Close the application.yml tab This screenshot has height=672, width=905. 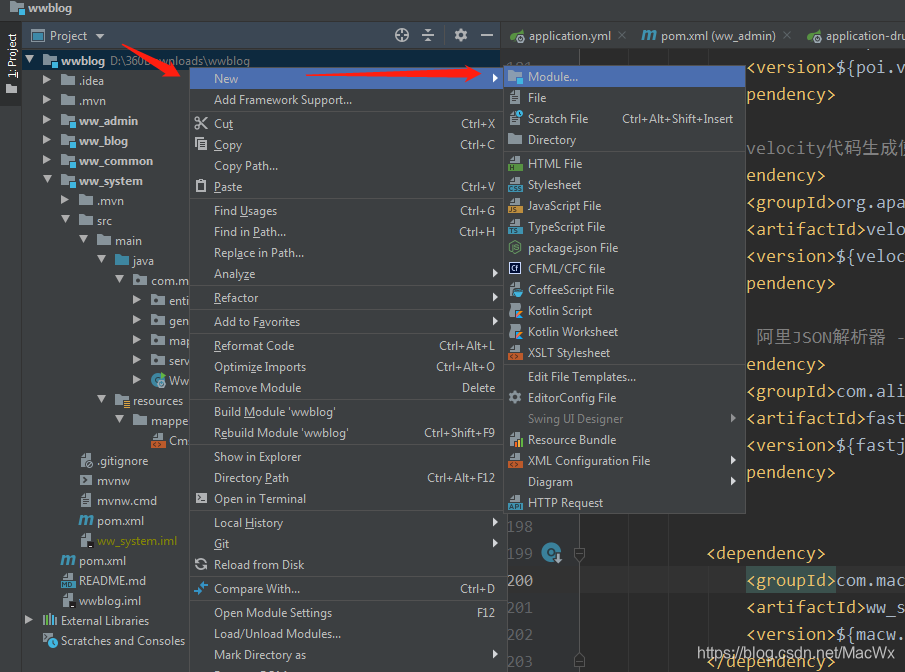pyautogui.click(x=622, y=35)
